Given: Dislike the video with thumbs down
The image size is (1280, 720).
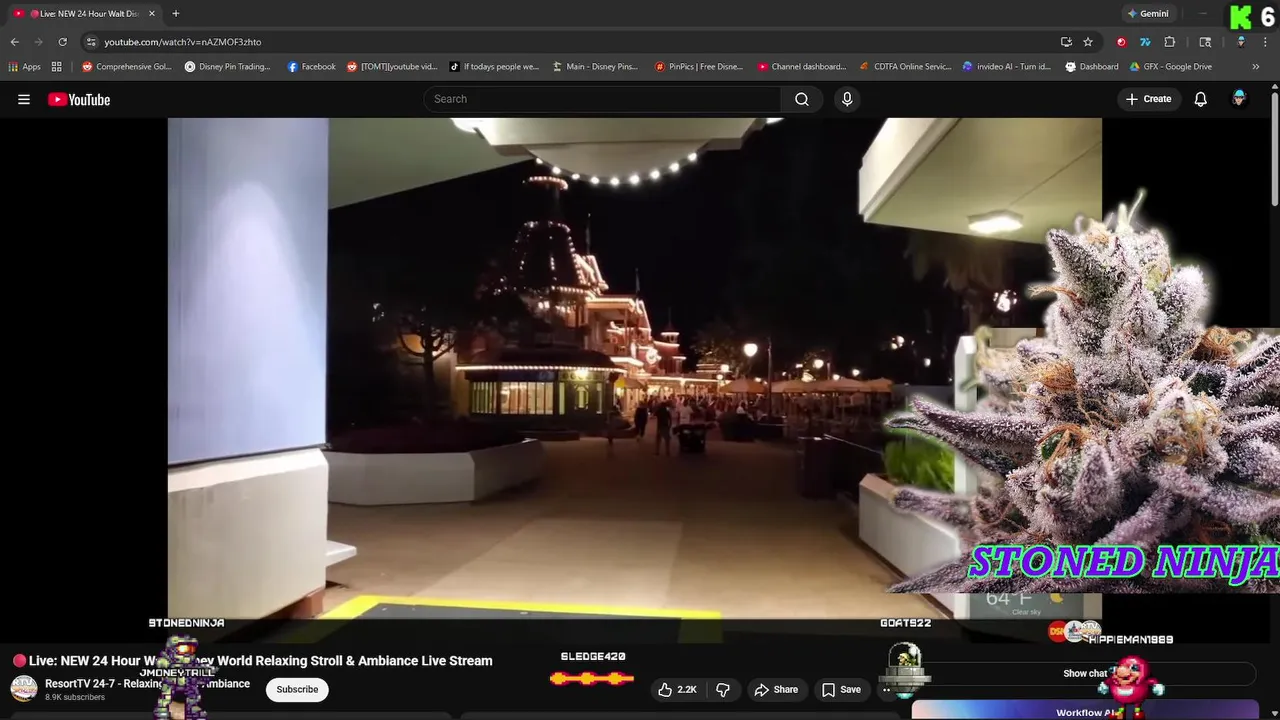Looking at the screenshot, I should (x=723, y=689).
